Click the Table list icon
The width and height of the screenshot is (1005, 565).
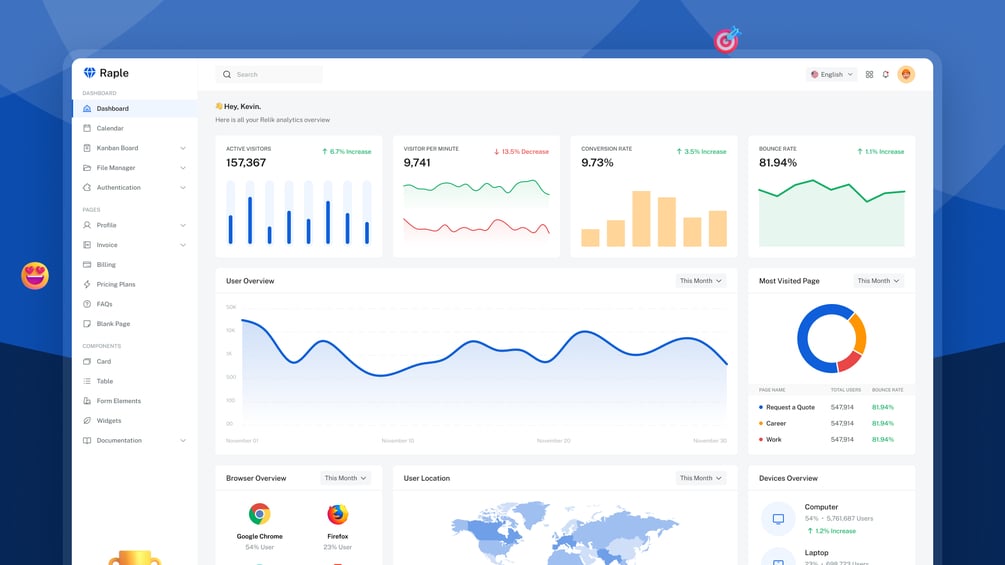[87, 381]
